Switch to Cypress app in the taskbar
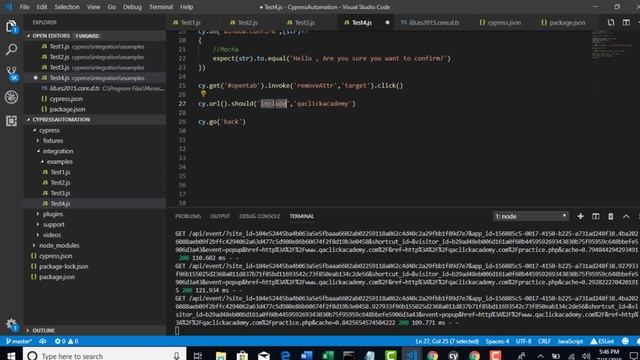Screen dimensions: 640x360 453,356
